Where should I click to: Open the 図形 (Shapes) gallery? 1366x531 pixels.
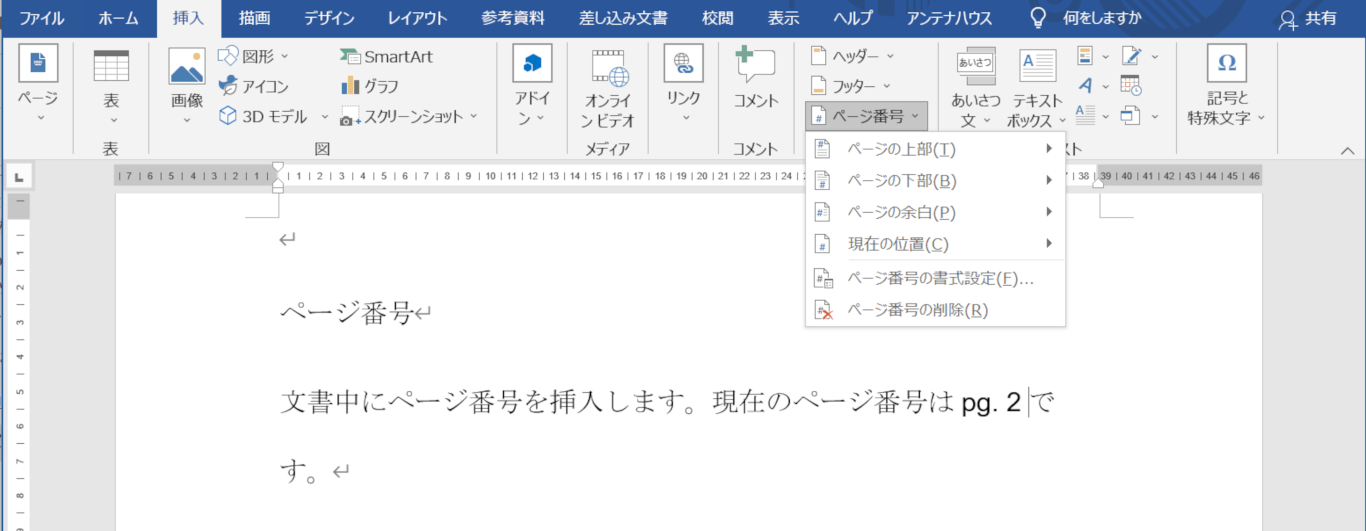(253, 55)
